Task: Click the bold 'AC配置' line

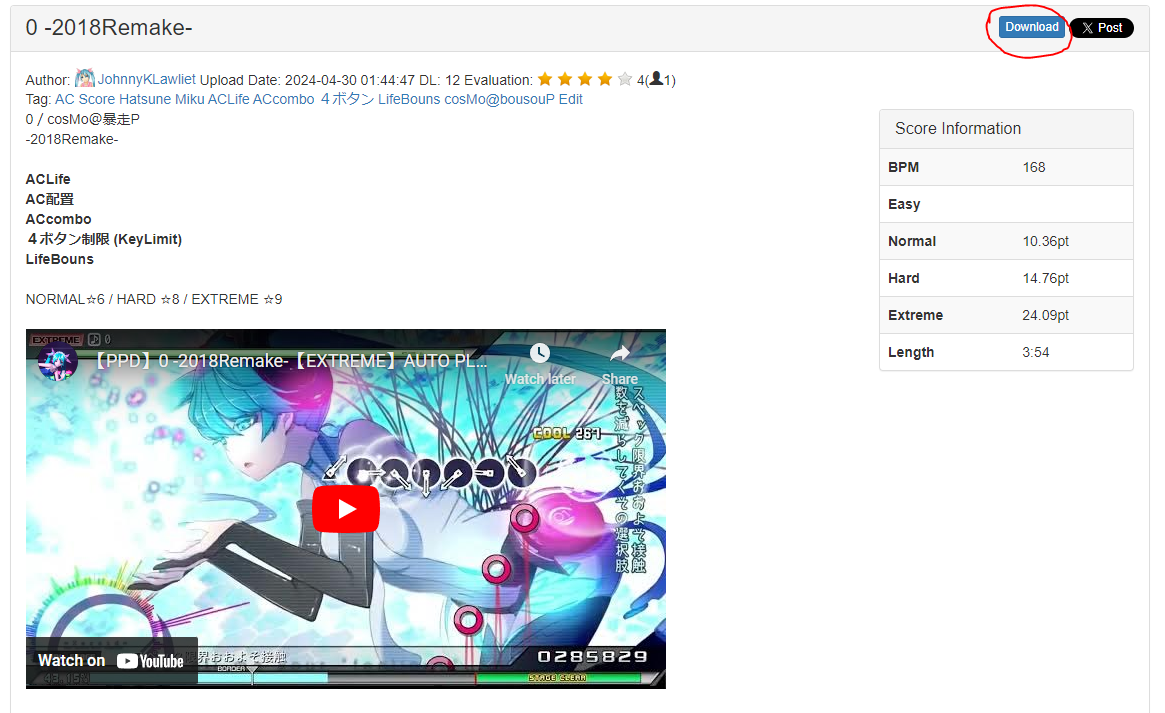Action: click(x=50, y=199)
